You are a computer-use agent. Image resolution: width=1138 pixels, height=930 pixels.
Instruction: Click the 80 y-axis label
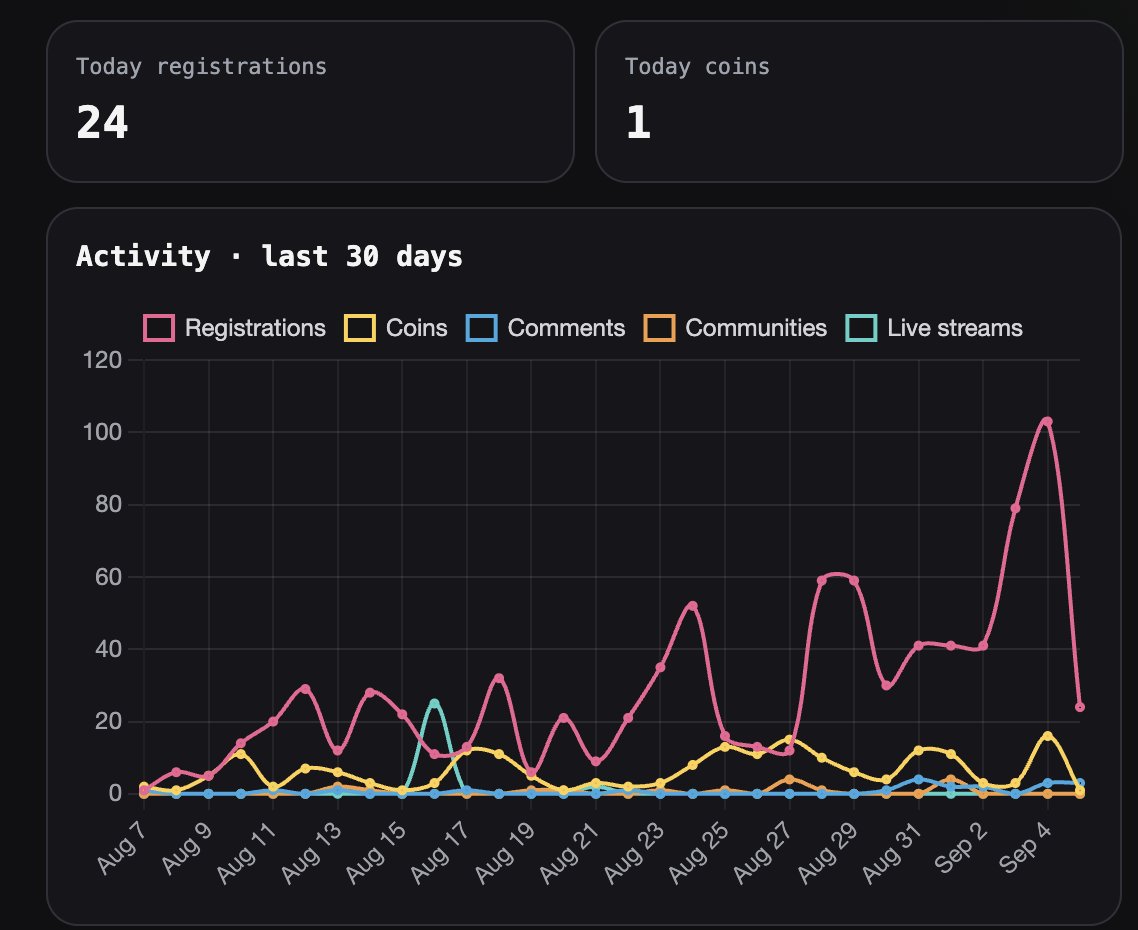pos(109,505)
